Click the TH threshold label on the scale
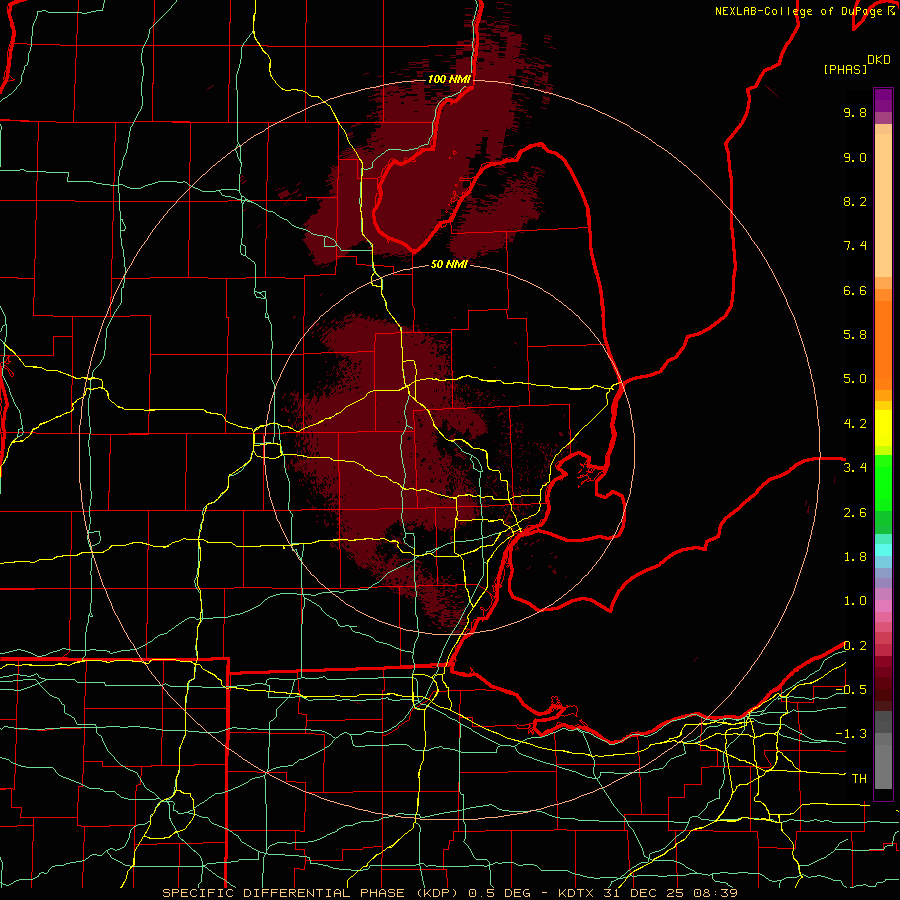Viewport: 900px width, 900px height. [x=860, y=779]
